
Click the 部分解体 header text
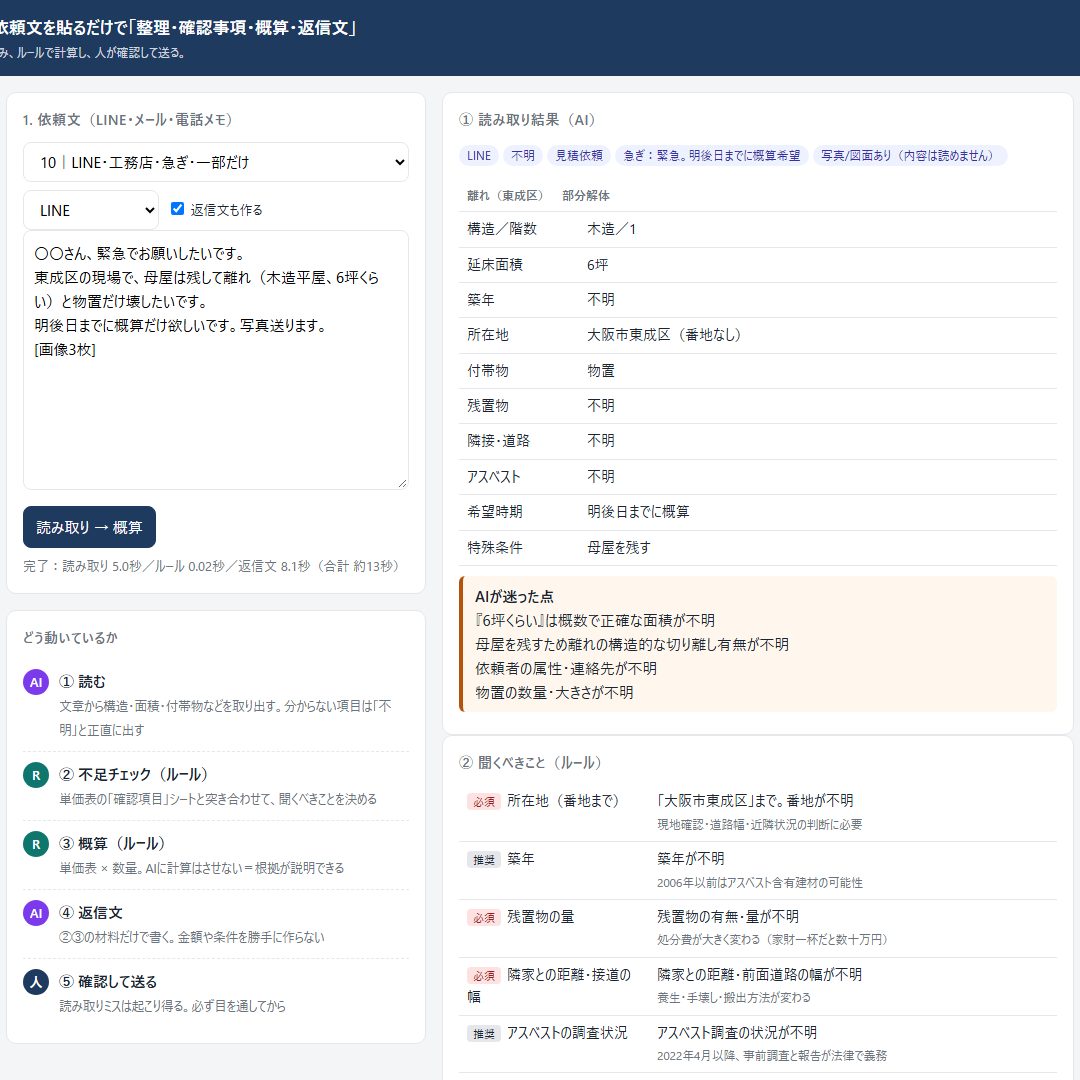pyautogui.click(x=586, y=196)
